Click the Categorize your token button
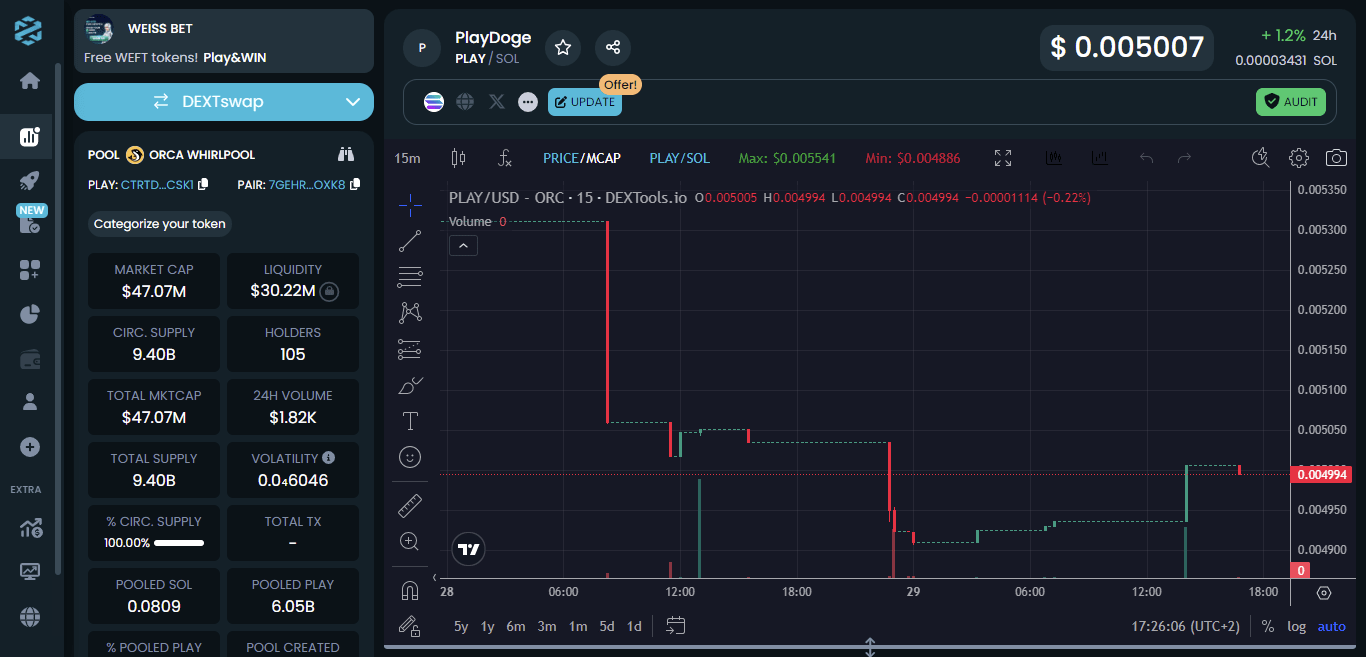Viewport: 1366px width, 657px height. (x=160, y=224)
